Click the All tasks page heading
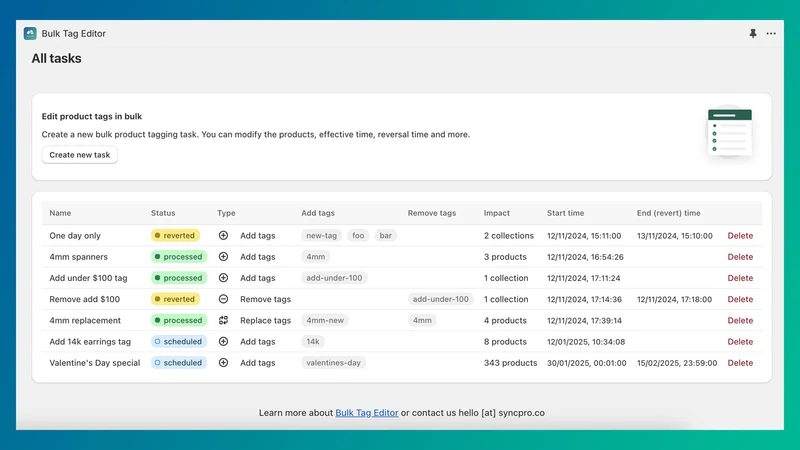The image size is (800, 450). pyautogui.click(x=56, y=59)
